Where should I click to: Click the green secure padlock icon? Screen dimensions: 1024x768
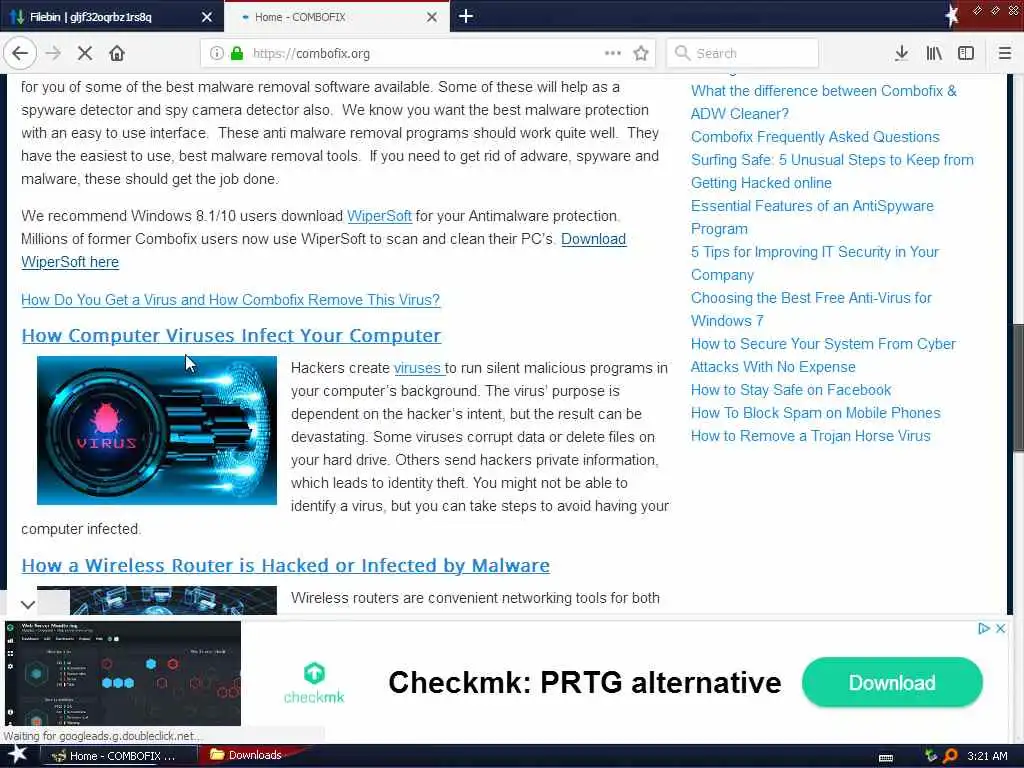237,54
